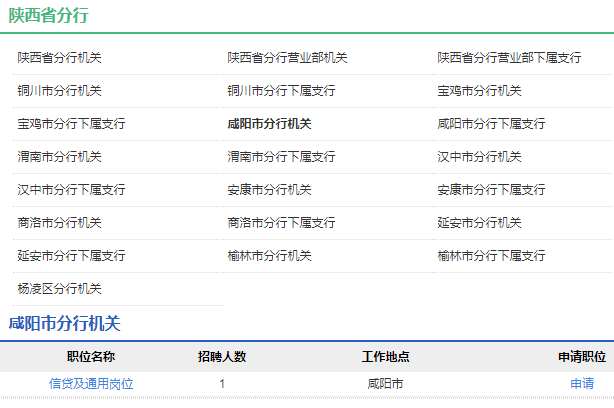Open 陕西省分行营业部下属支行 listing
This screenshot has width=614, height=408.
[509, 58]
